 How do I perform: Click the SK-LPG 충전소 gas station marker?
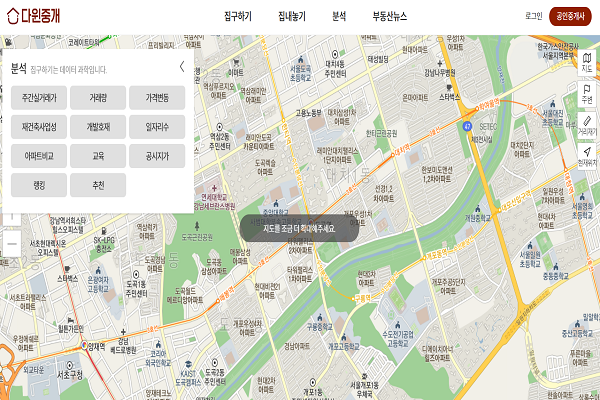click(x=103, y=231)
